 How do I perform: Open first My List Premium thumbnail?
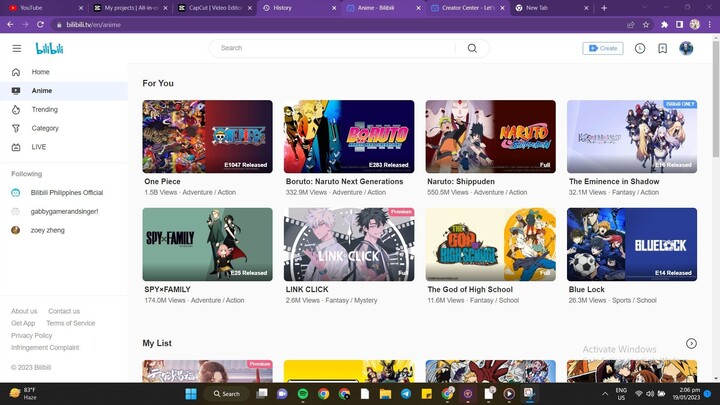pos(208,371)
